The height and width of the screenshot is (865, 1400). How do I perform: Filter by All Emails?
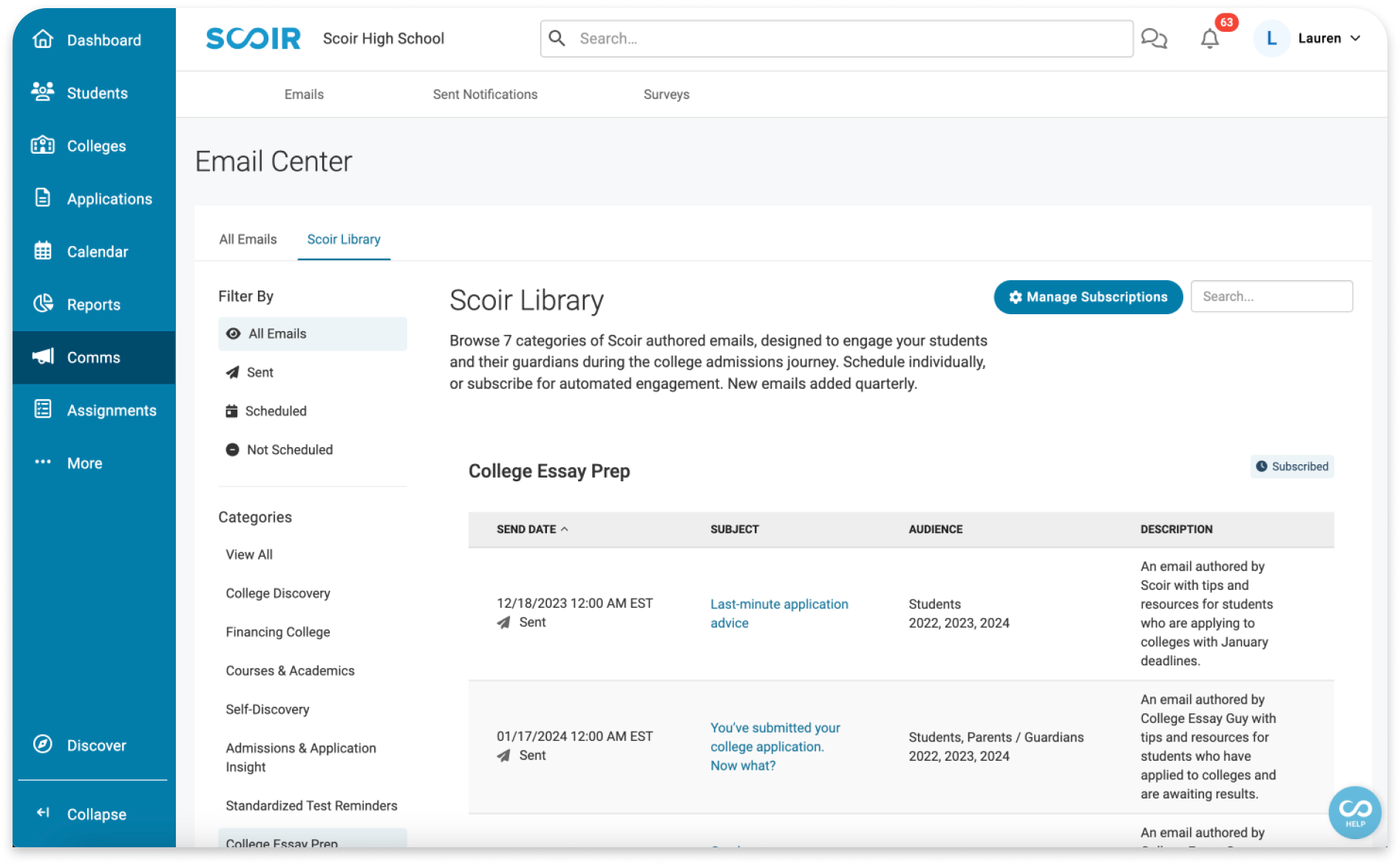coord(312,333)
